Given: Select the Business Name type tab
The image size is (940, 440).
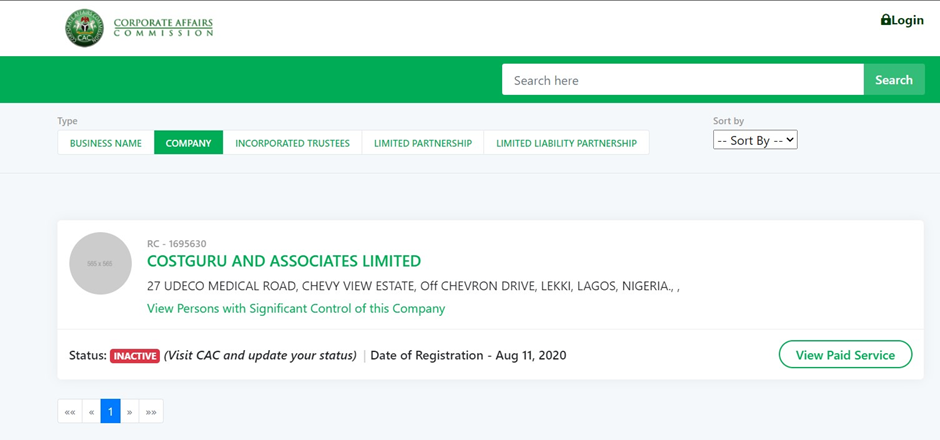Looking at the screenshot, I should tap(106, 143).
